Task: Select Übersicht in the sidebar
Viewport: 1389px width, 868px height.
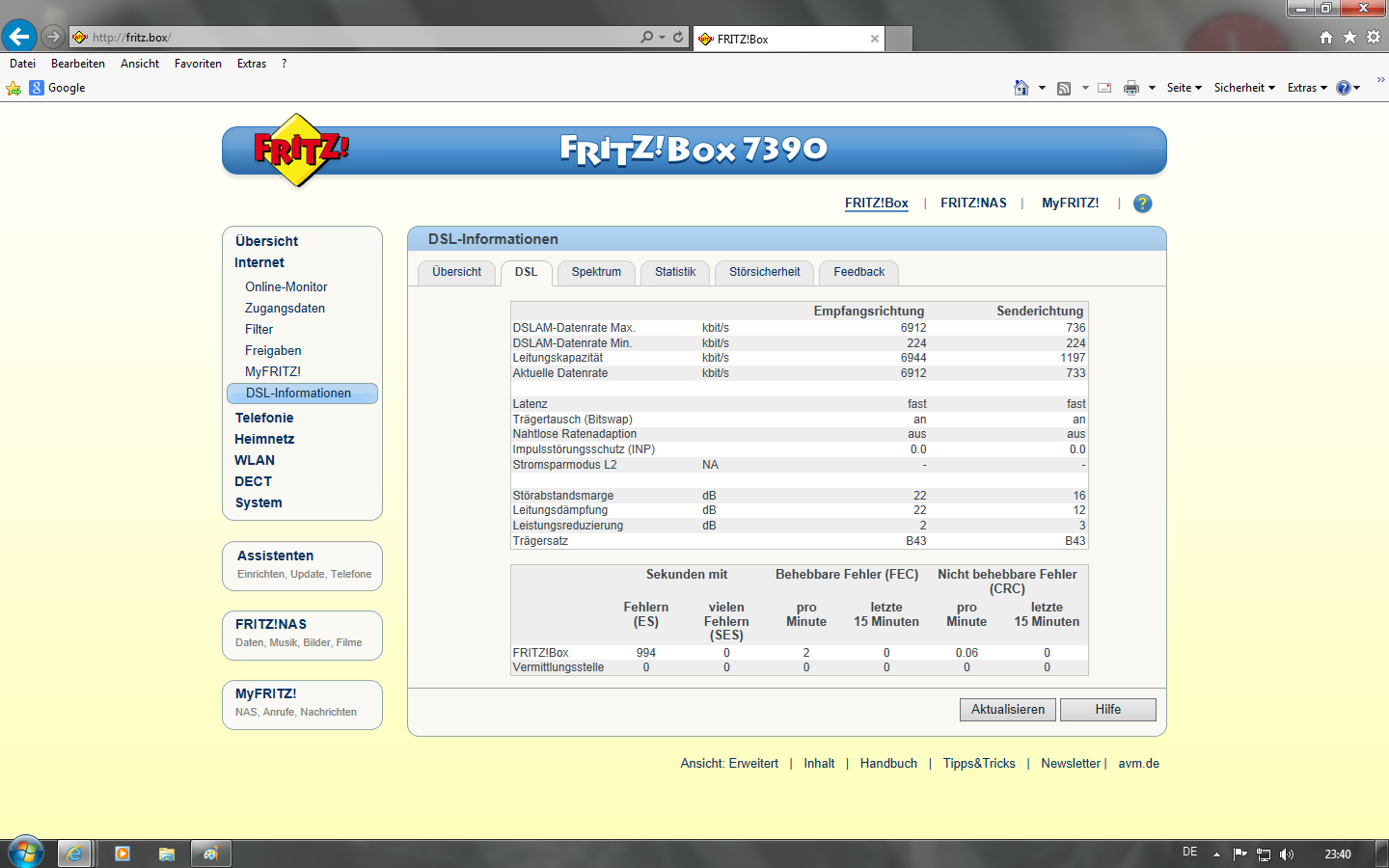Action: pos(266,241)
